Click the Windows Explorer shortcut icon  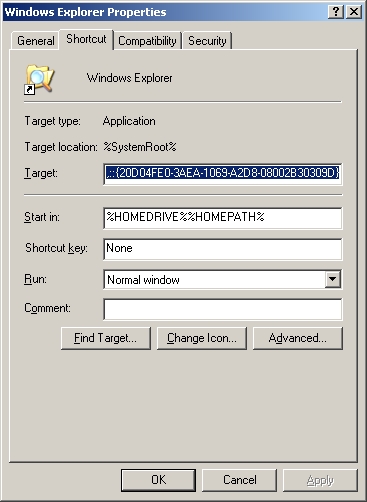coord(39,79)
